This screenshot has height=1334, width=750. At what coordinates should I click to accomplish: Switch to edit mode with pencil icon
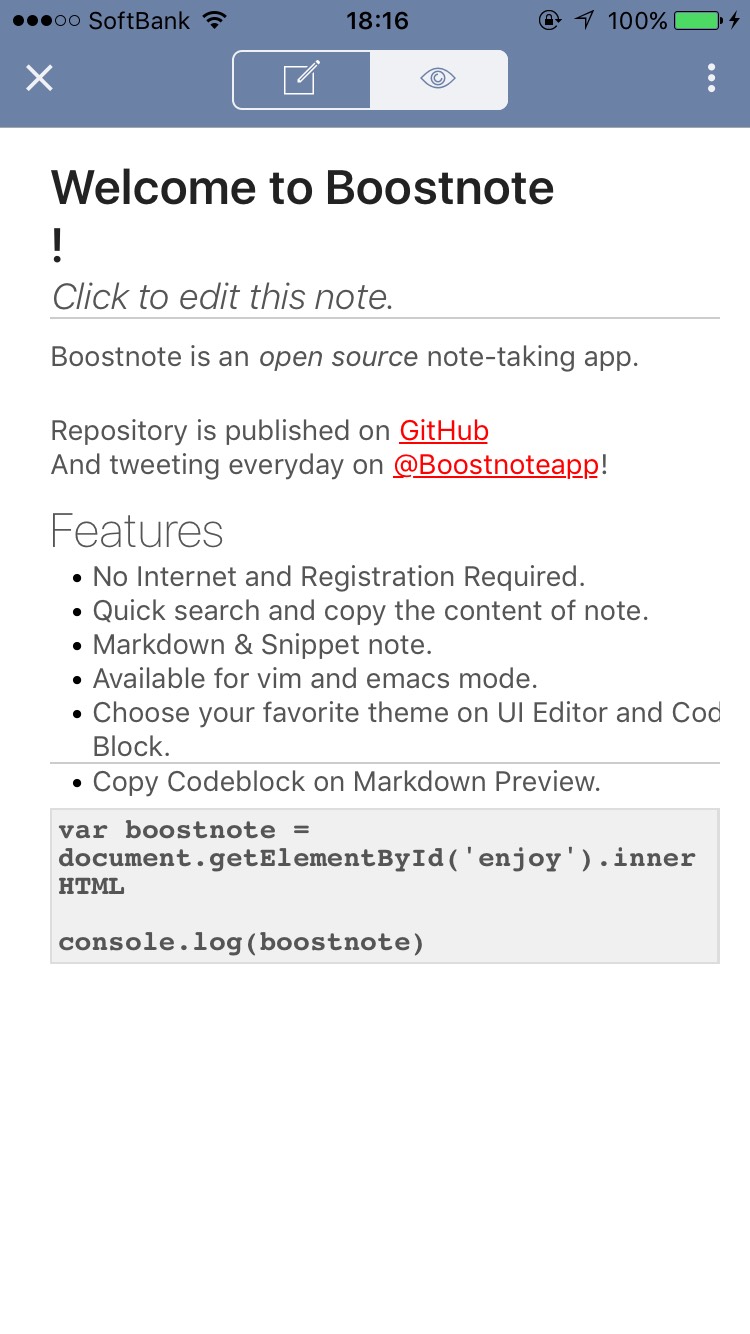click(301, 79)
